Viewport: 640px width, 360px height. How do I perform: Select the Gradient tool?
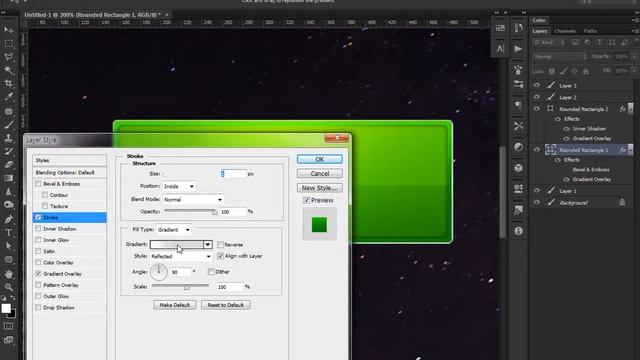pyautogui.click(x=9, y=178)
